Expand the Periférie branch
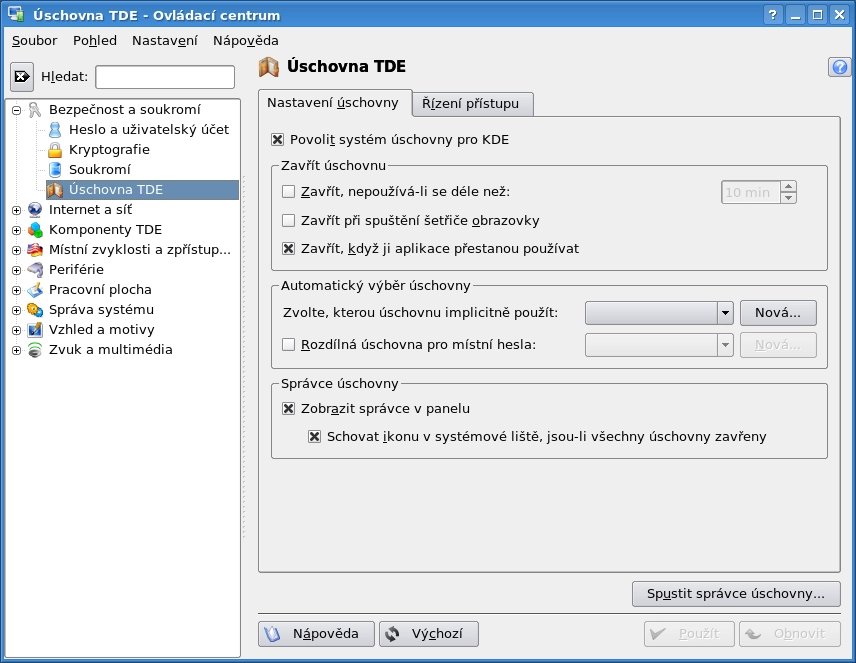Screen dimensions: 856x663 pyautogui.click(x=16, y=270)
